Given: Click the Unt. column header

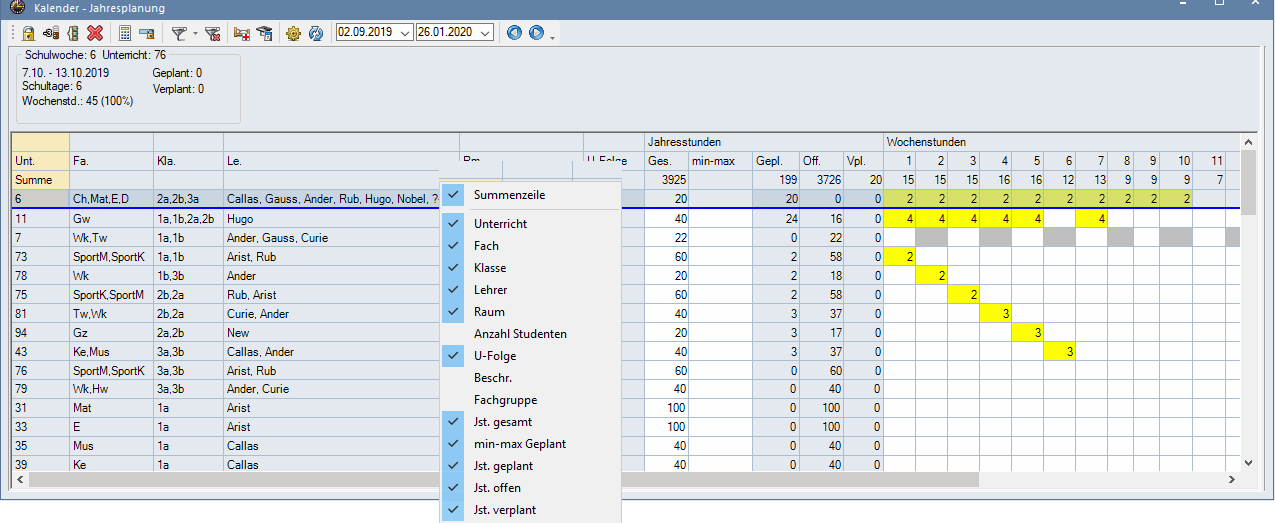Looking at the screenshot, I should tap(40, 160).
